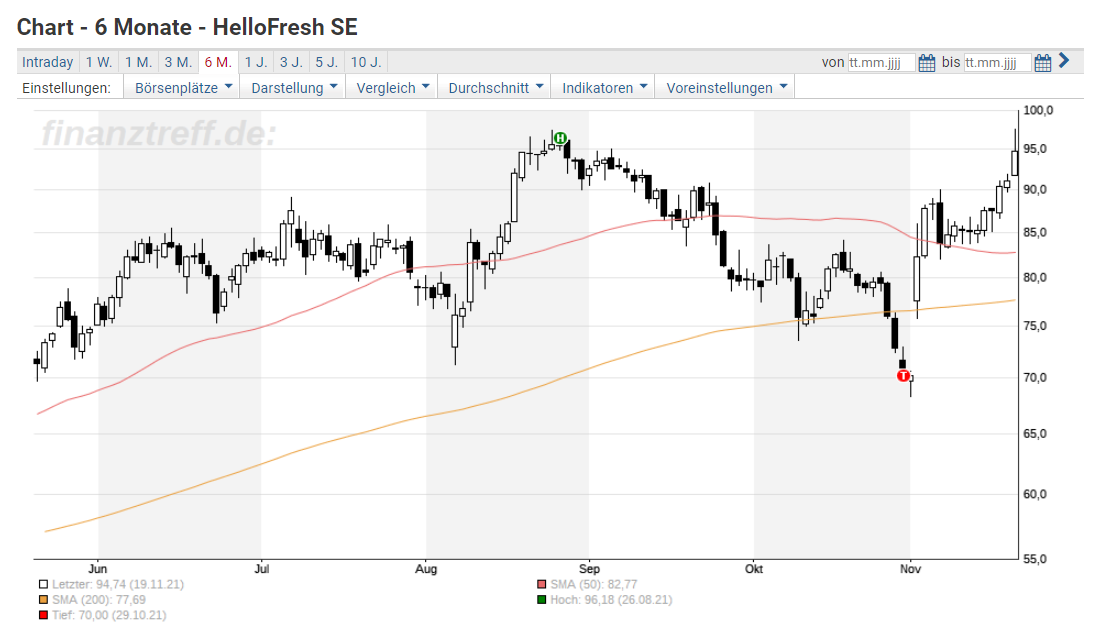Switch to the 3 J. time range
Viewport: 1096px width, 640px height.
tap(291, 62)
